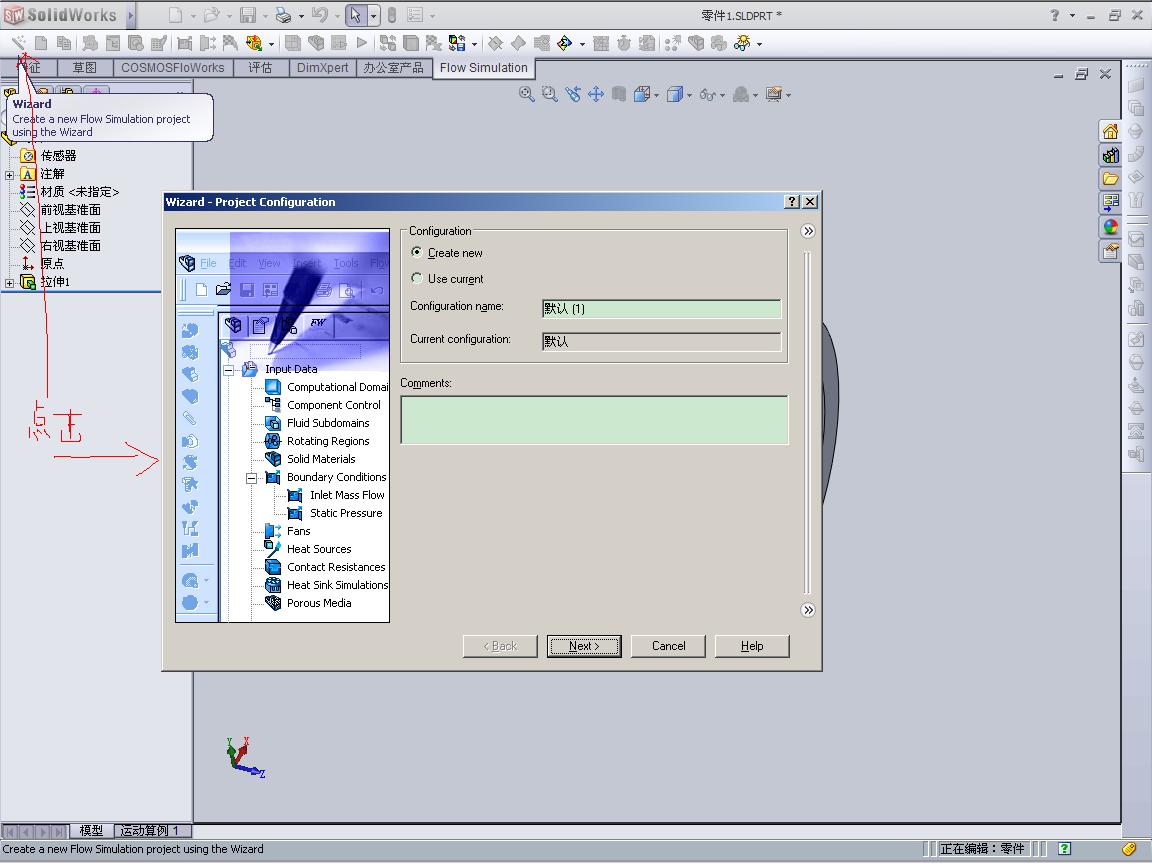Click the four-arrow pan icon
Screen dimensions: 1152x864
(596, 94)
